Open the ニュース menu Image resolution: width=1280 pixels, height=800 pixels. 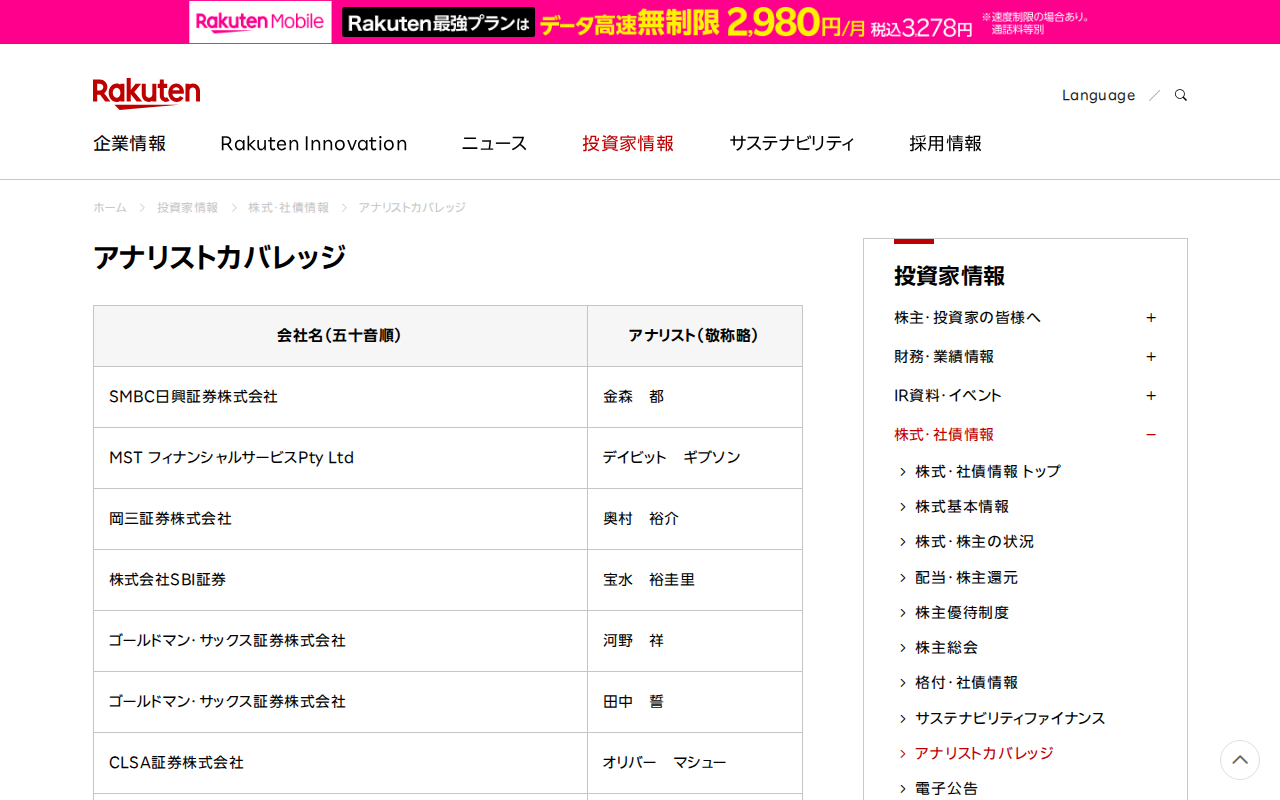tap(494, 143)
